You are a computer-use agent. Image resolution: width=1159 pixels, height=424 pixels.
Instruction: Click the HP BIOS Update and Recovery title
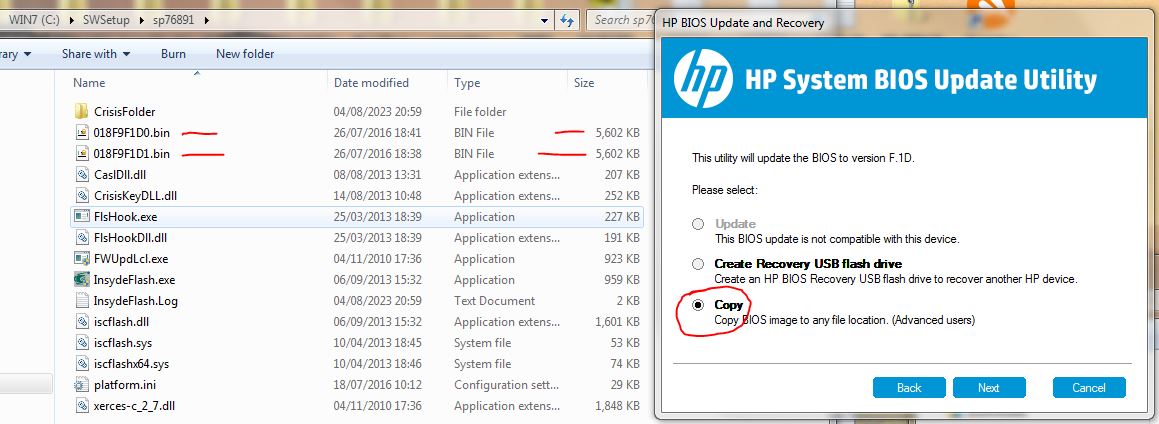coord(743,23)
